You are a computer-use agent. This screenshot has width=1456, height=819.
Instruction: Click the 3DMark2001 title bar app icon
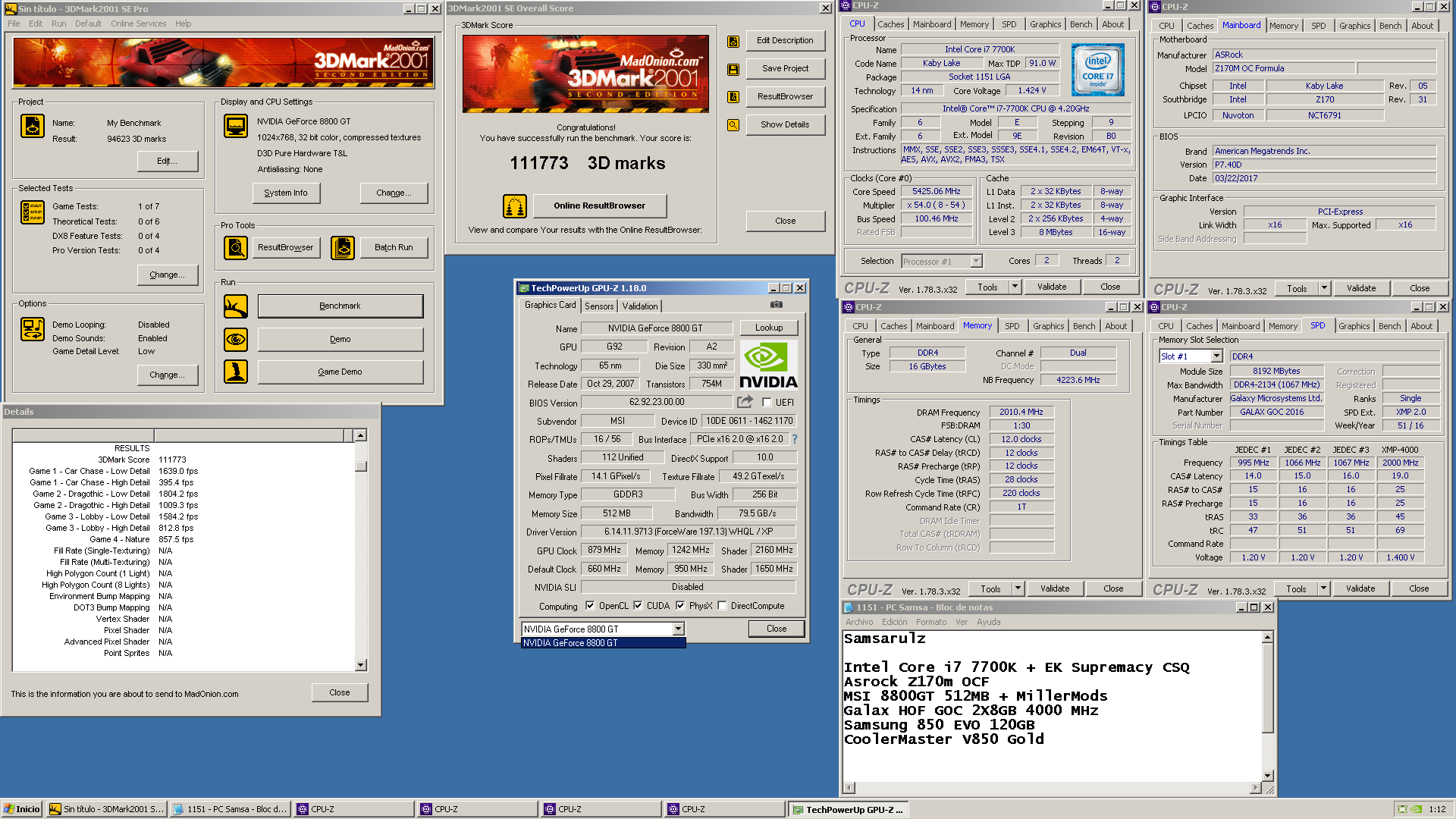(x=11, y=9)
